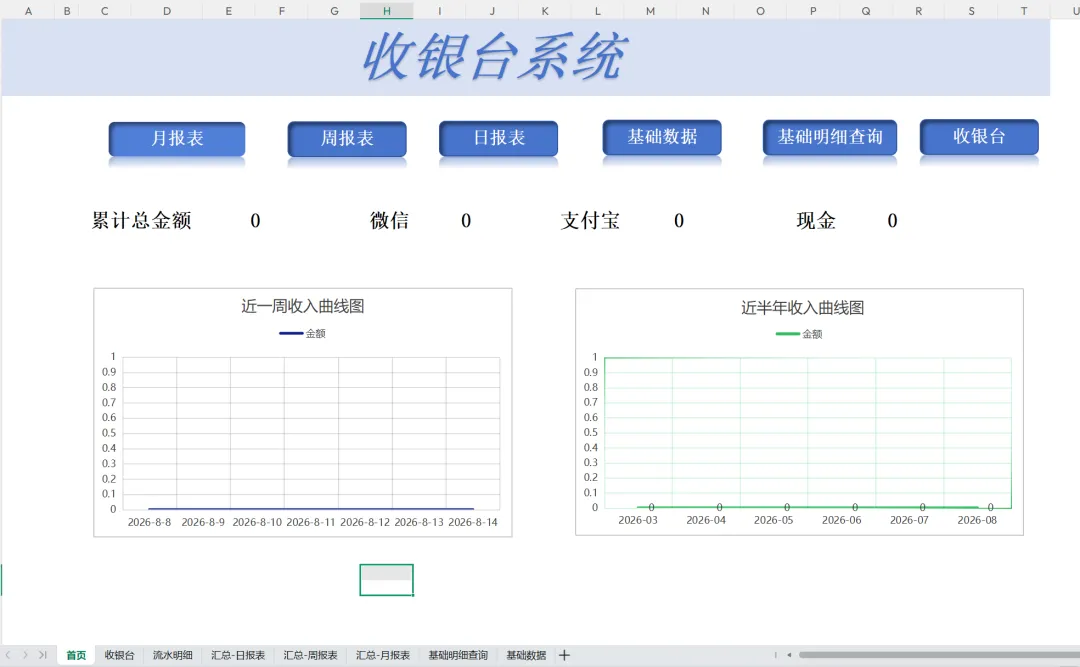The image size is (1080, 667).
Task: Open the 基础明细查询 sheet tab
Action: coord(457,655)
